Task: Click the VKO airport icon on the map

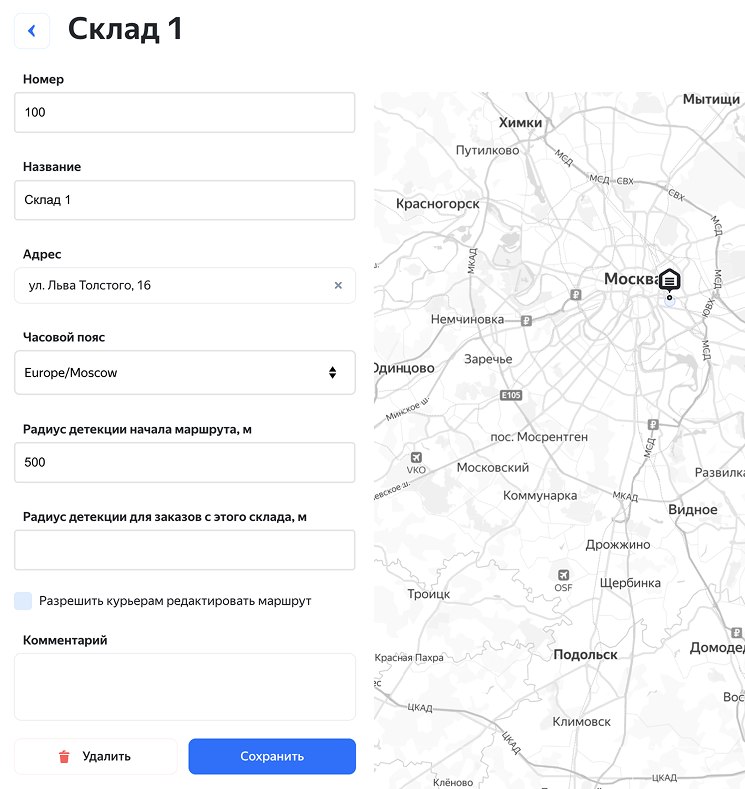Action: 416,457
